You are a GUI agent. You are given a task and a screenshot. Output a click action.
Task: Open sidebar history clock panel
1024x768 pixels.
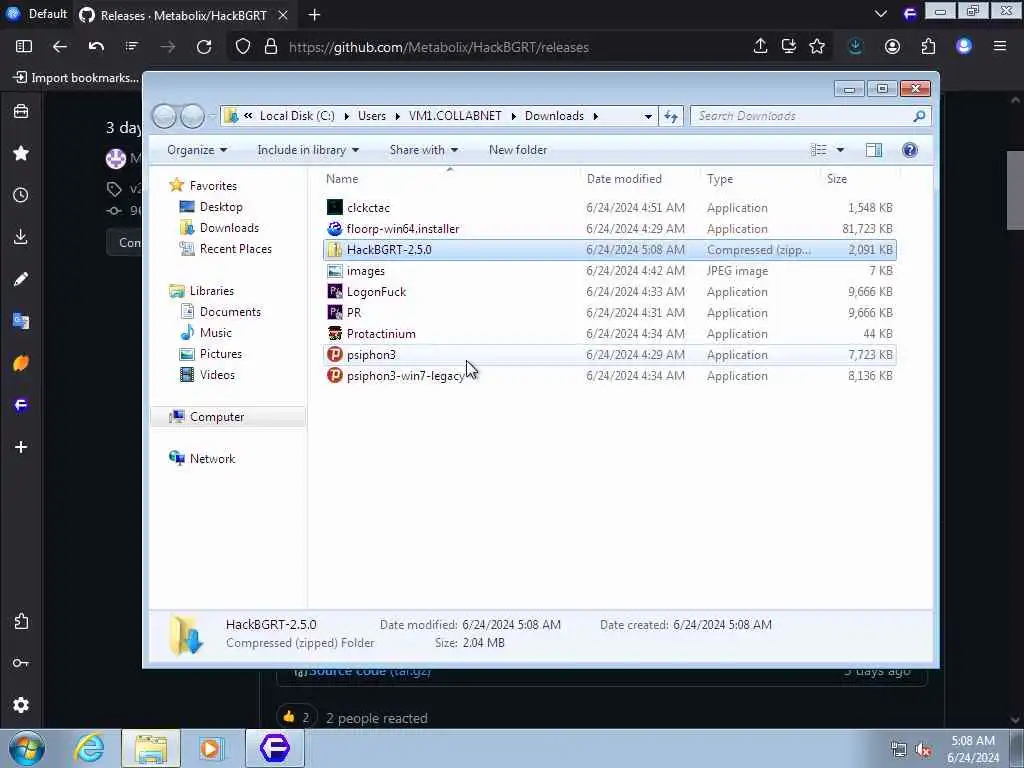pos(21,195)
